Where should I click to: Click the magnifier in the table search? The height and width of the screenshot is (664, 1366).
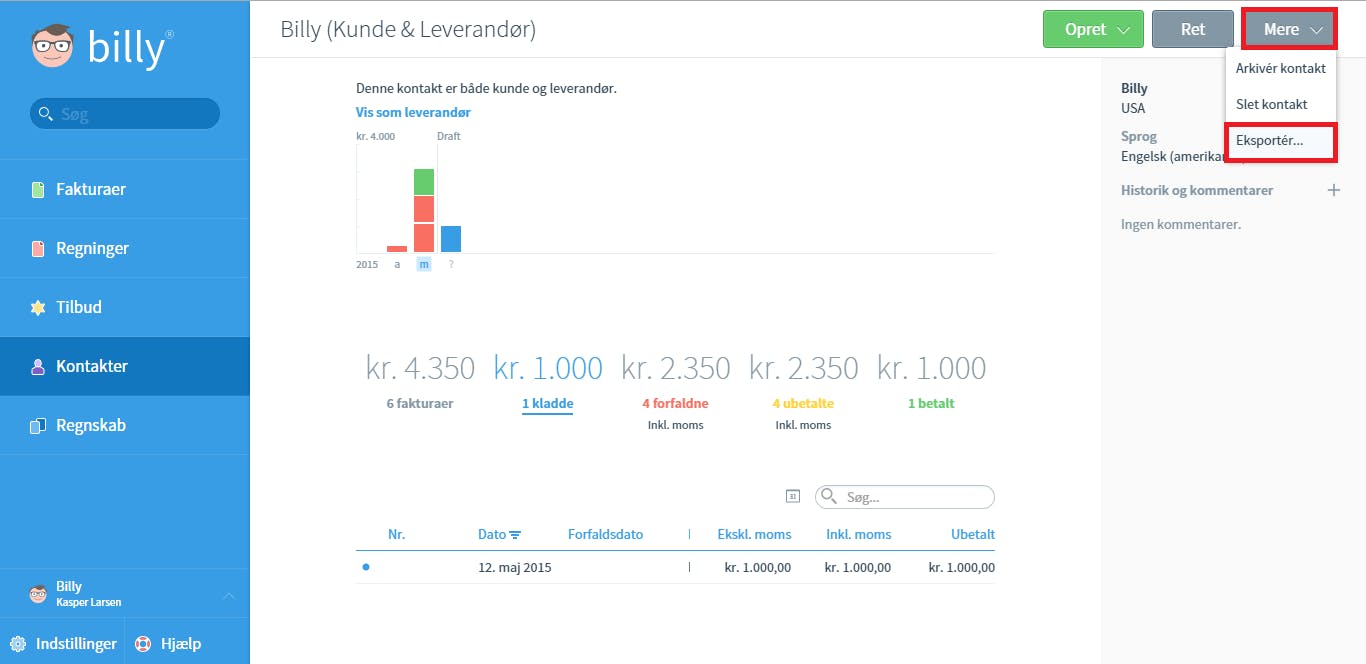[829, 496]
